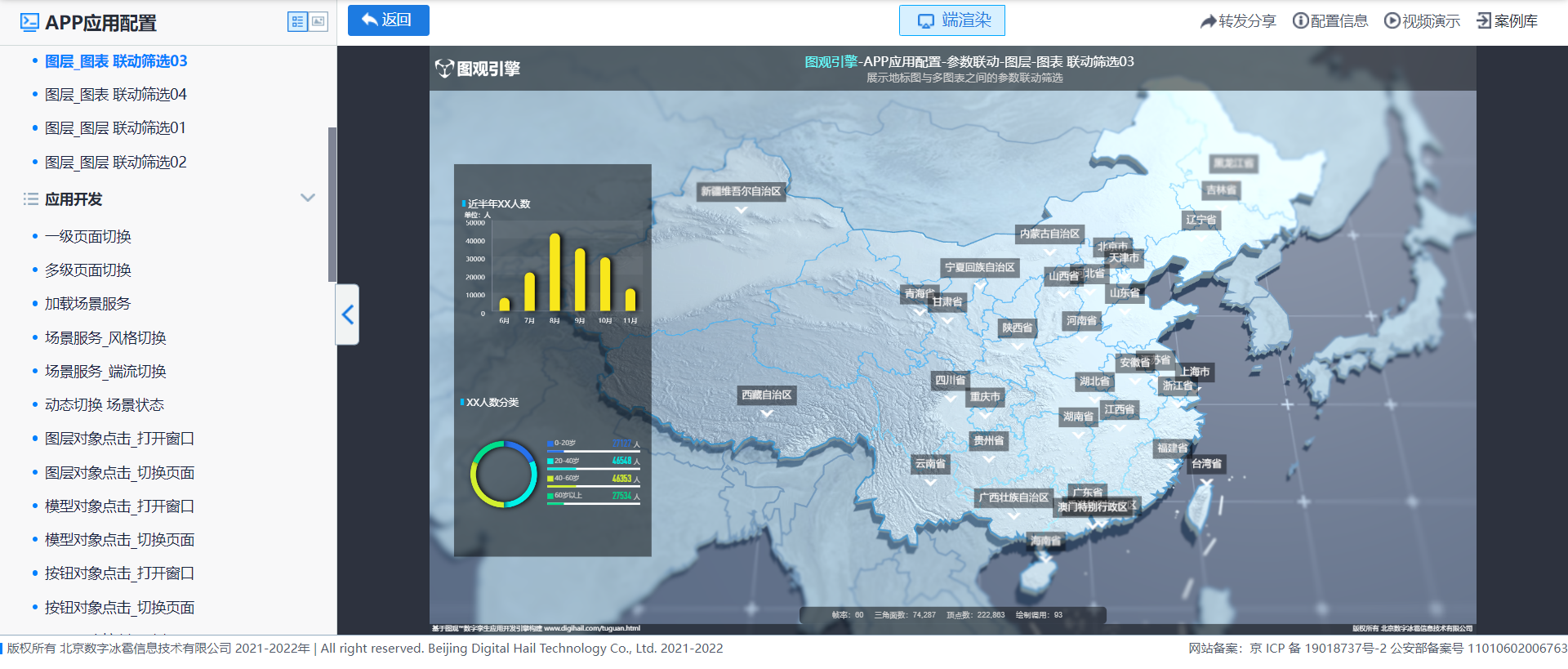Image resolution: width=1568 pixels, height=669 pixels.
Task: Click the 转发分享 share arrow icon
Action: pos(1208,21)
